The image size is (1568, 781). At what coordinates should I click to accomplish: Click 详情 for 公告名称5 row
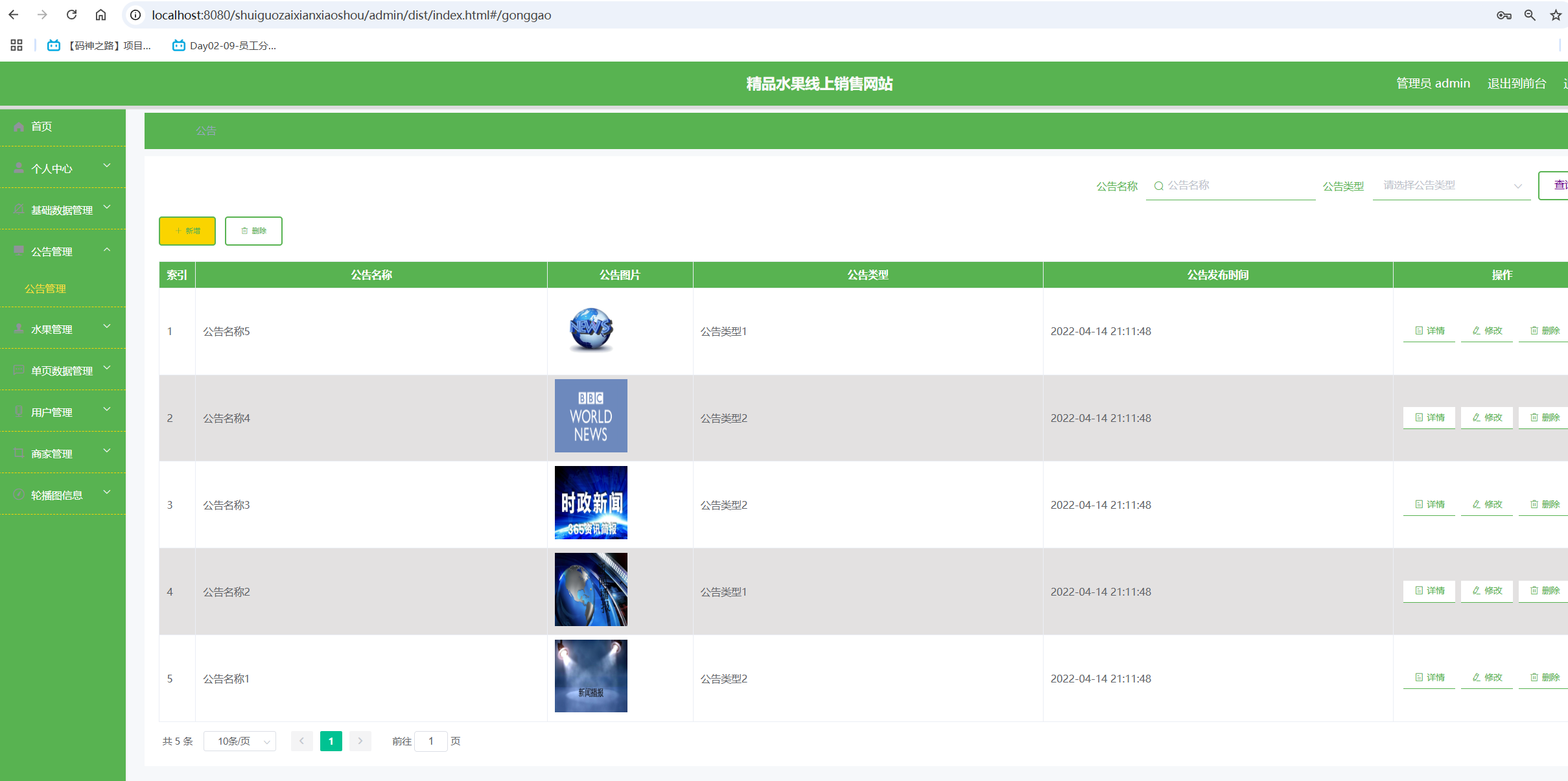tap(1429, 331)
